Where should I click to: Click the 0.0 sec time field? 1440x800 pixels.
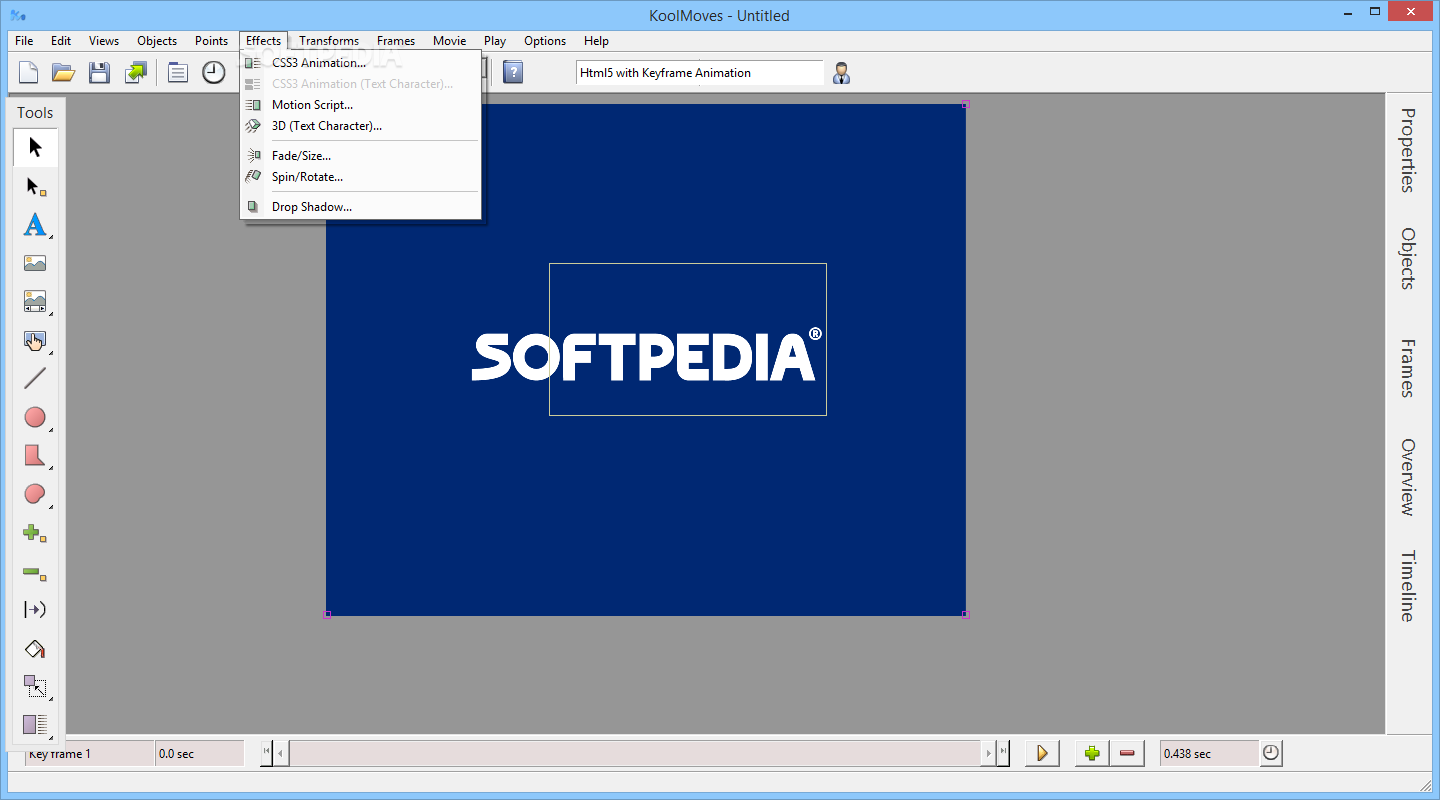tap(200, 753)
